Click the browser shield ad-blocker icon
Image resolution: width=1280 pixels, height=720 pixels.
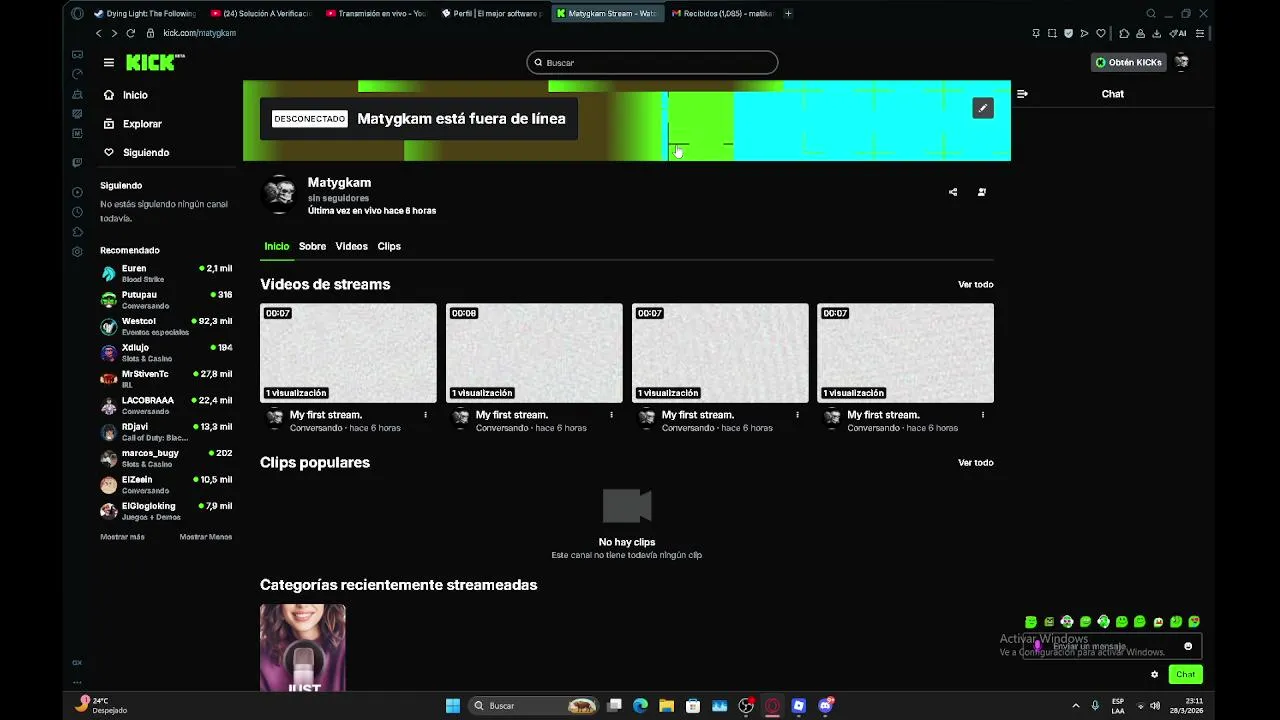pos(1068,33)
